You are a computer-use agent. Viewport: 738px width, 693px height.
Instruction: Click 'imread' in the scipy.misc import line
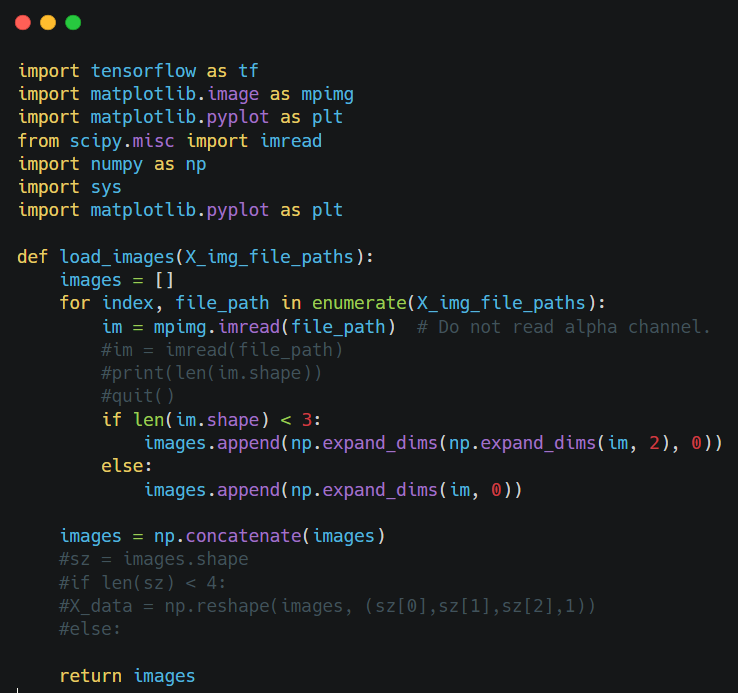pos(291,141)
